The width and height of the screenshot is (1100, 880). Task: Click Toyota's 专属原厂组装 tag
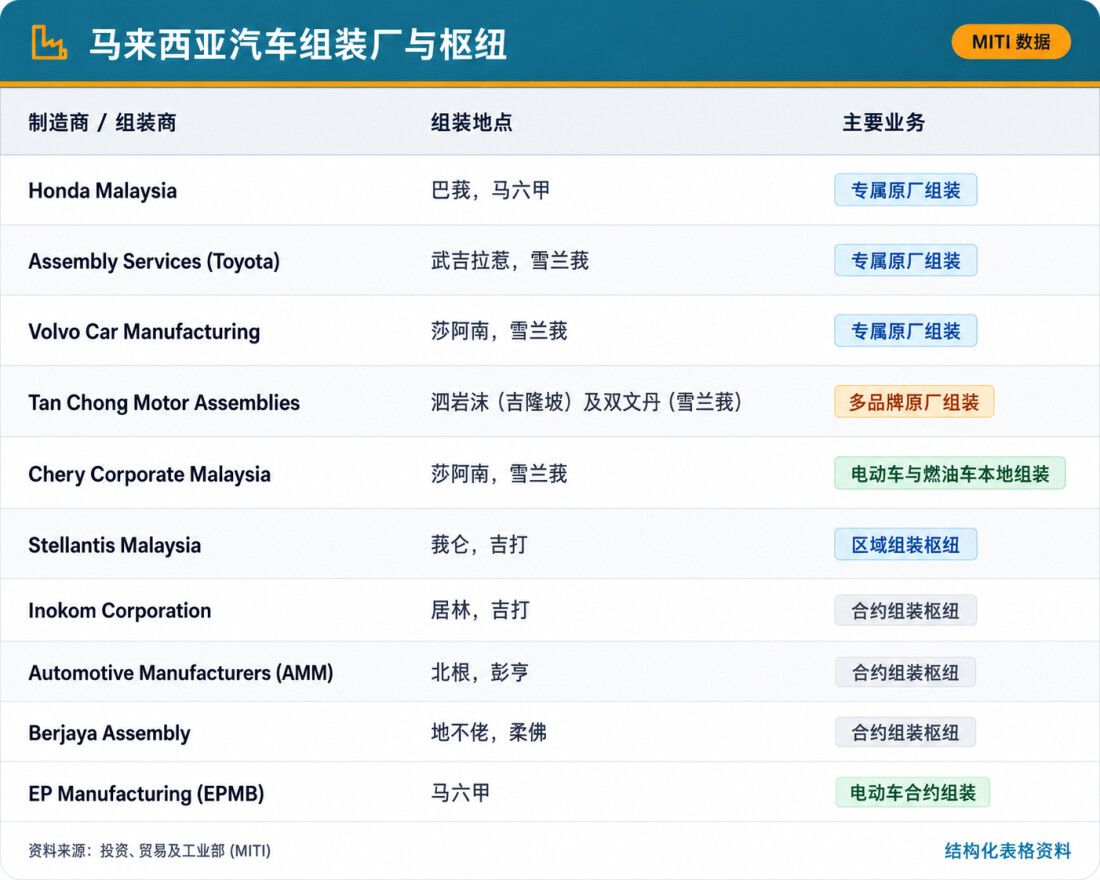point(905,261)
